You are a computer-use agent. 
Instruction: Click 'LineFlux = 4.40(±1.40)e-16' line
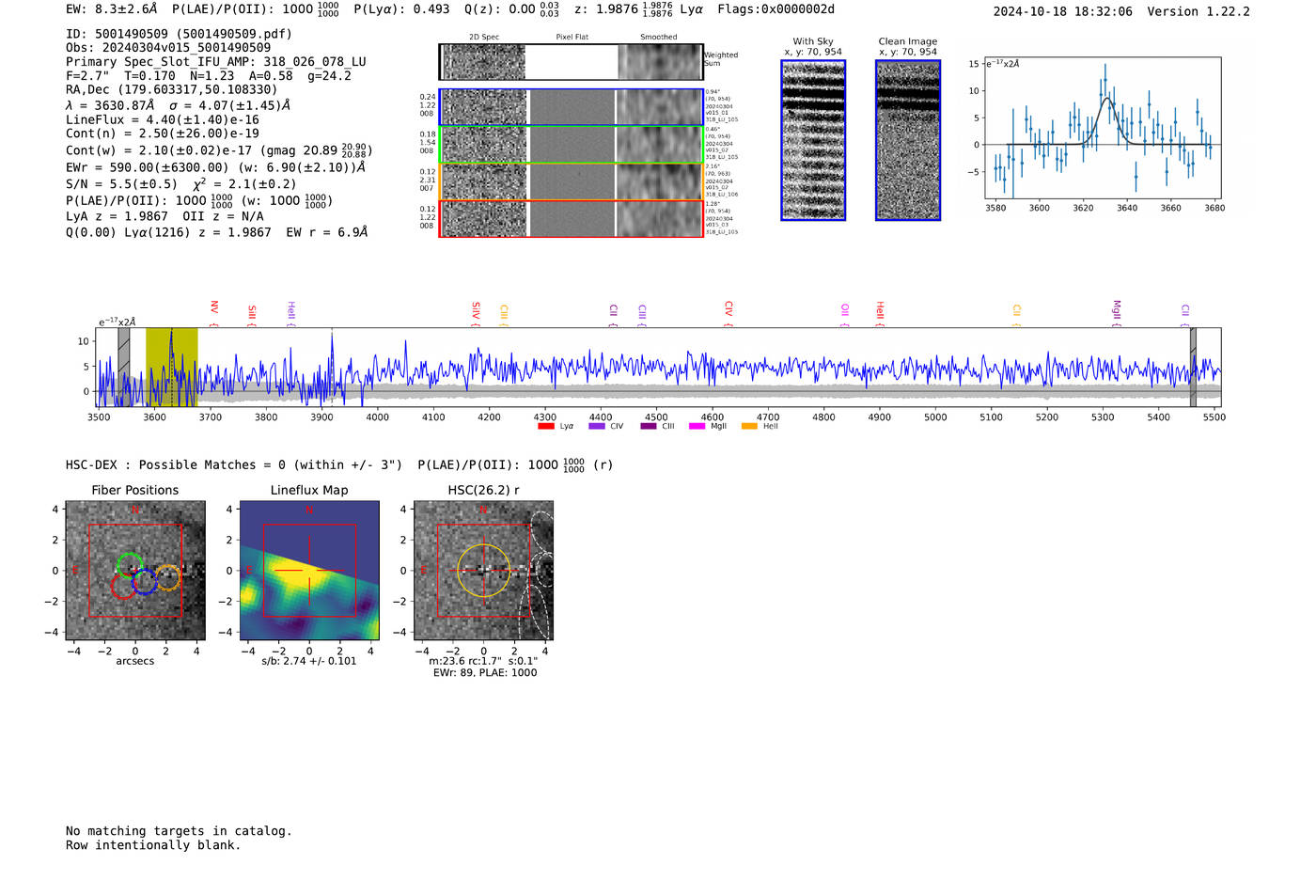163,119
